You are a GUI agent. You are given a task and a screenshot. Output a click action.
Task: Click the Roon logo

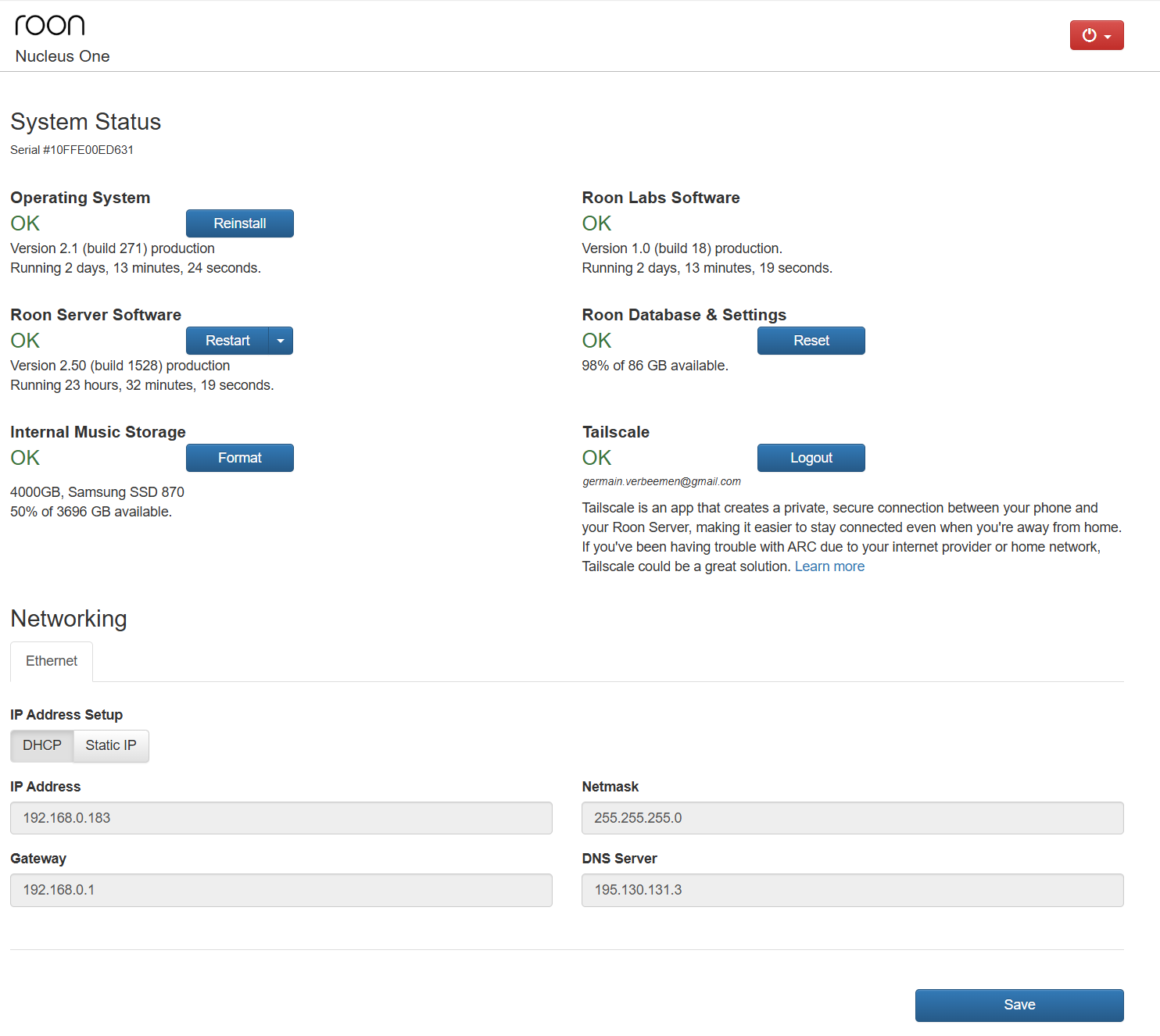coord(50,25)
